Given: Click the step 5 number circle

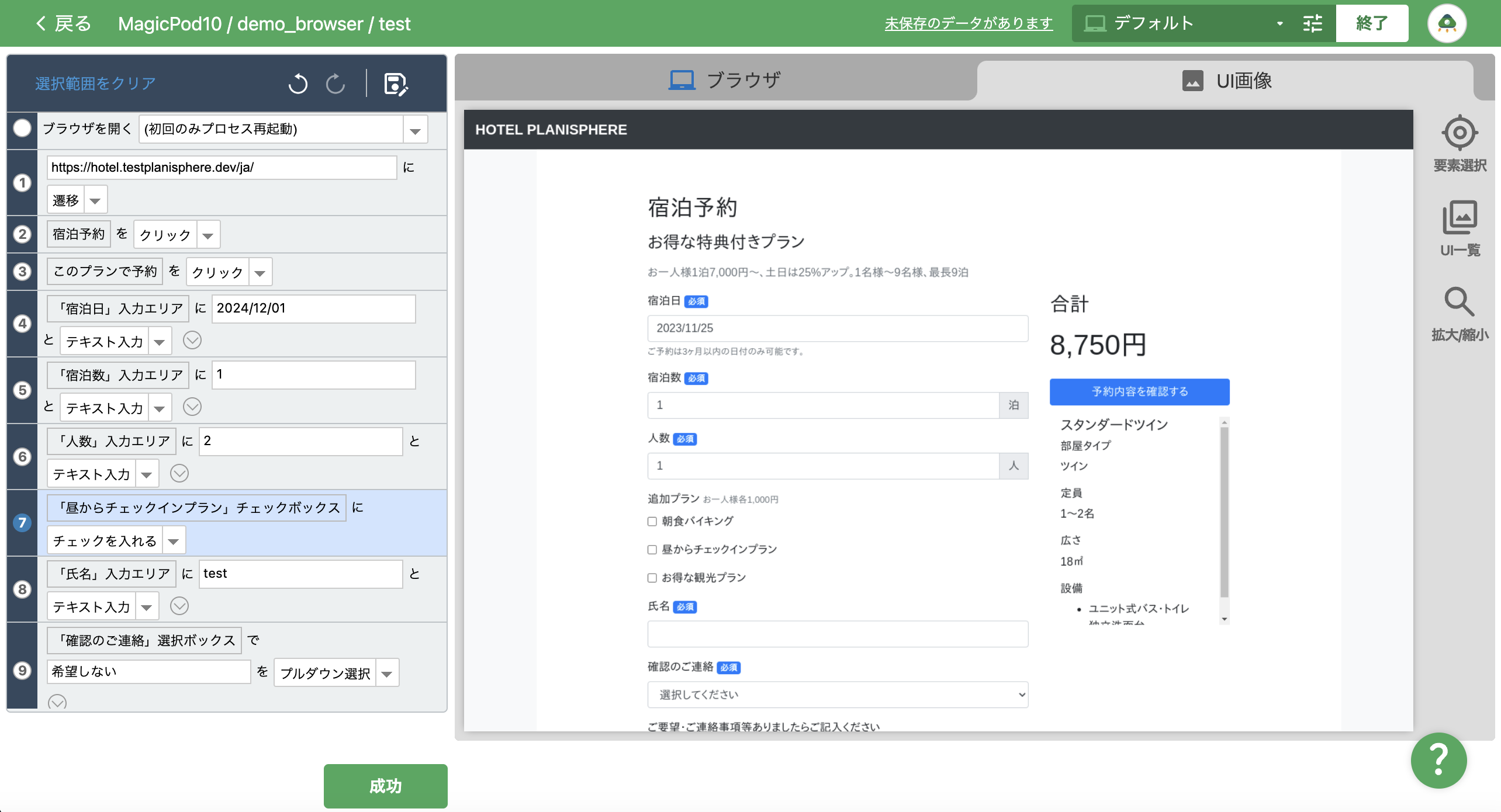Looking at the screenshot, I should 22,390.
